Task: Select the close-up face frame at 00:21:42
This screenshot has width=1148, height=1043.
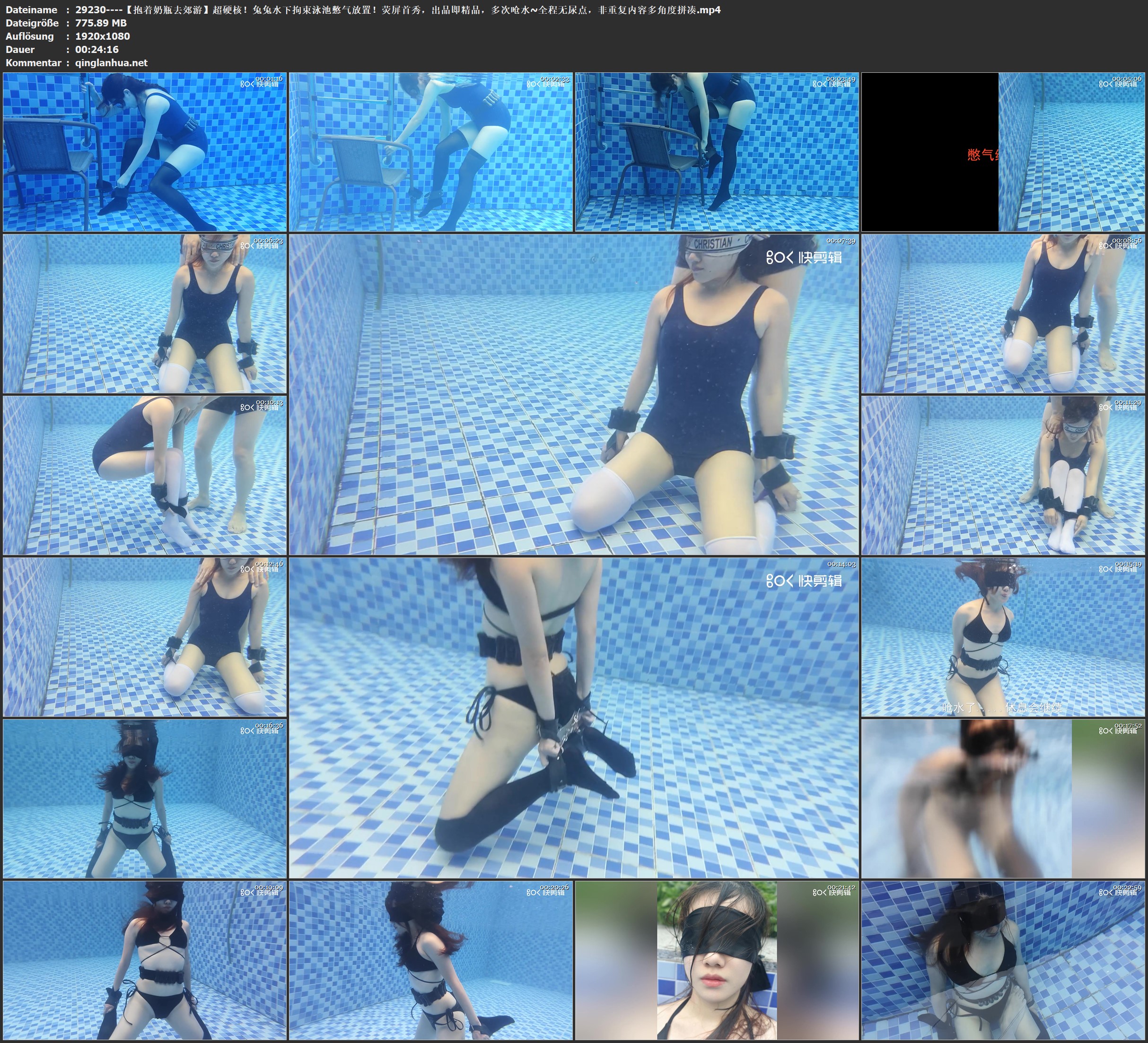Action: pyautogui.click(x=717, y=960)
